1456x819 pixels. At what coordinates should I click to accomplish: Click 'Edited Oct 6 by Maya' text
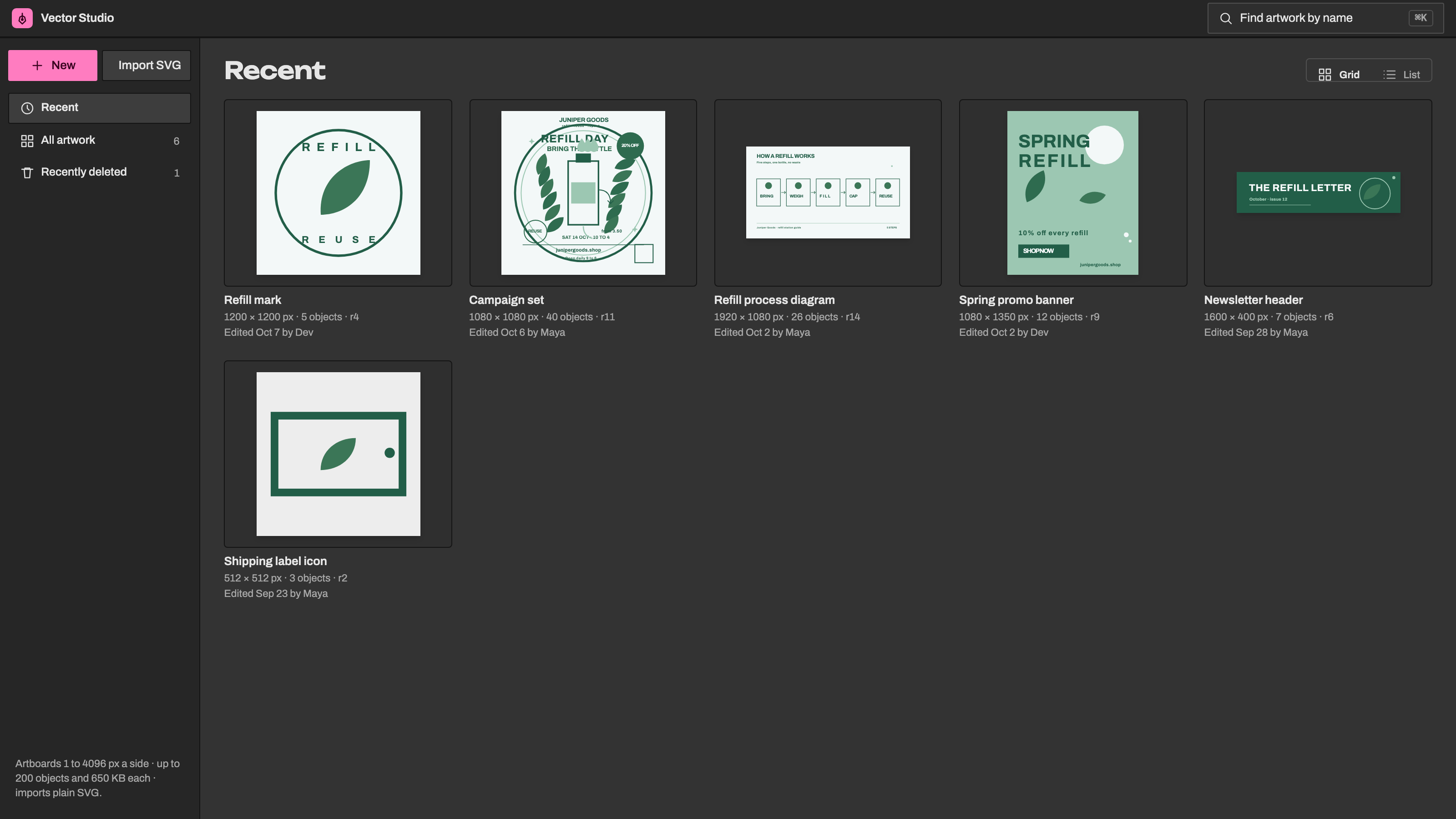point(517,332)
